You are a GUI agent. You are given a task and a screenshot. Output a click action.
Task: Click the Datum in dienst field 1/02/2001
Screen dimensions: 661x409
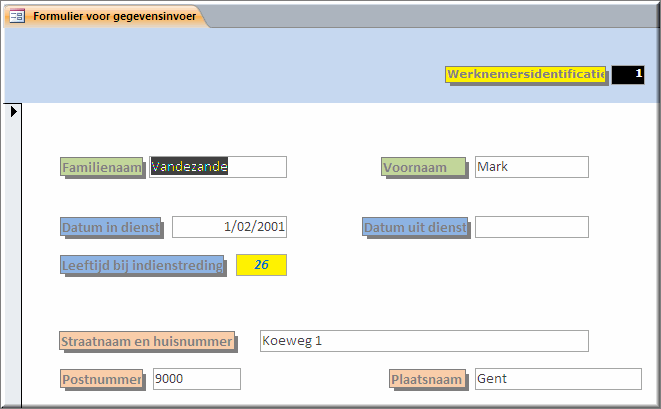click(x=229, y=227)
